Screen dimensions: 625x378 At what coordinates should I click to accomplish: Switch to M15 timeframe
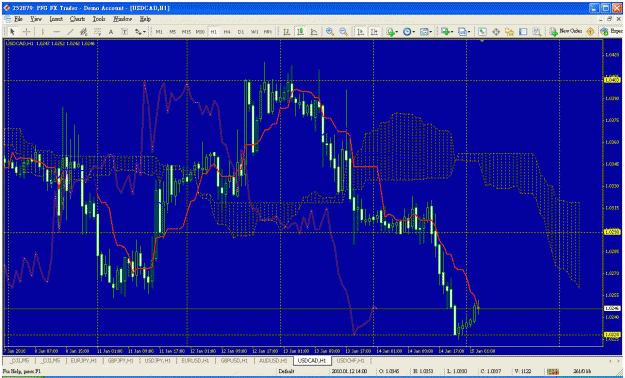pos(186,32)
